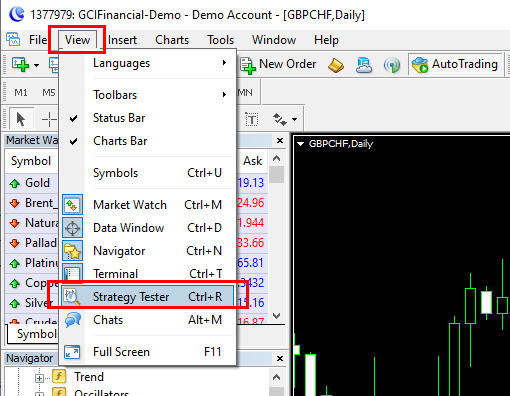Expand the Toolbars submenu

(x=148, y=95)
